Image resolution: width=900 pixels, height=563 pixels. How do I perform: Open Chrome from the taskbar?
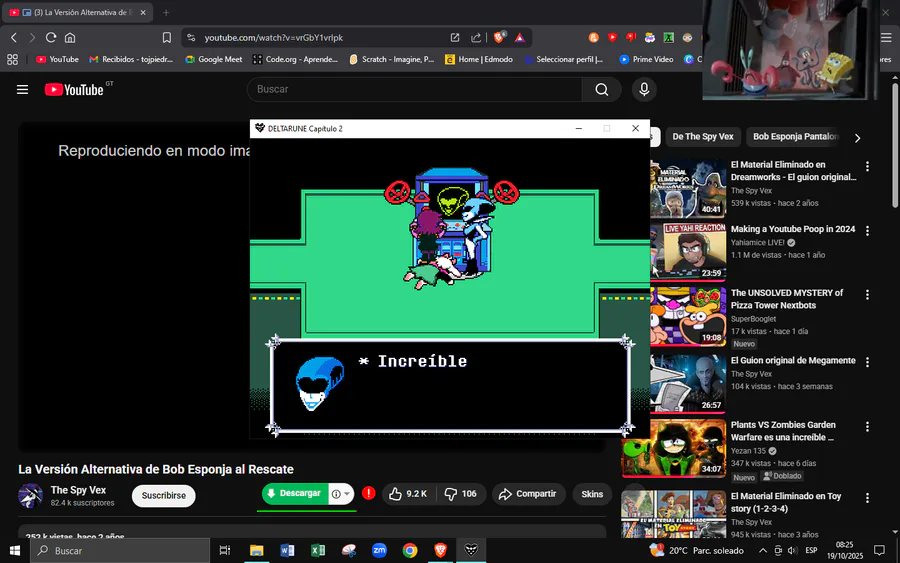tap(410, 550)
